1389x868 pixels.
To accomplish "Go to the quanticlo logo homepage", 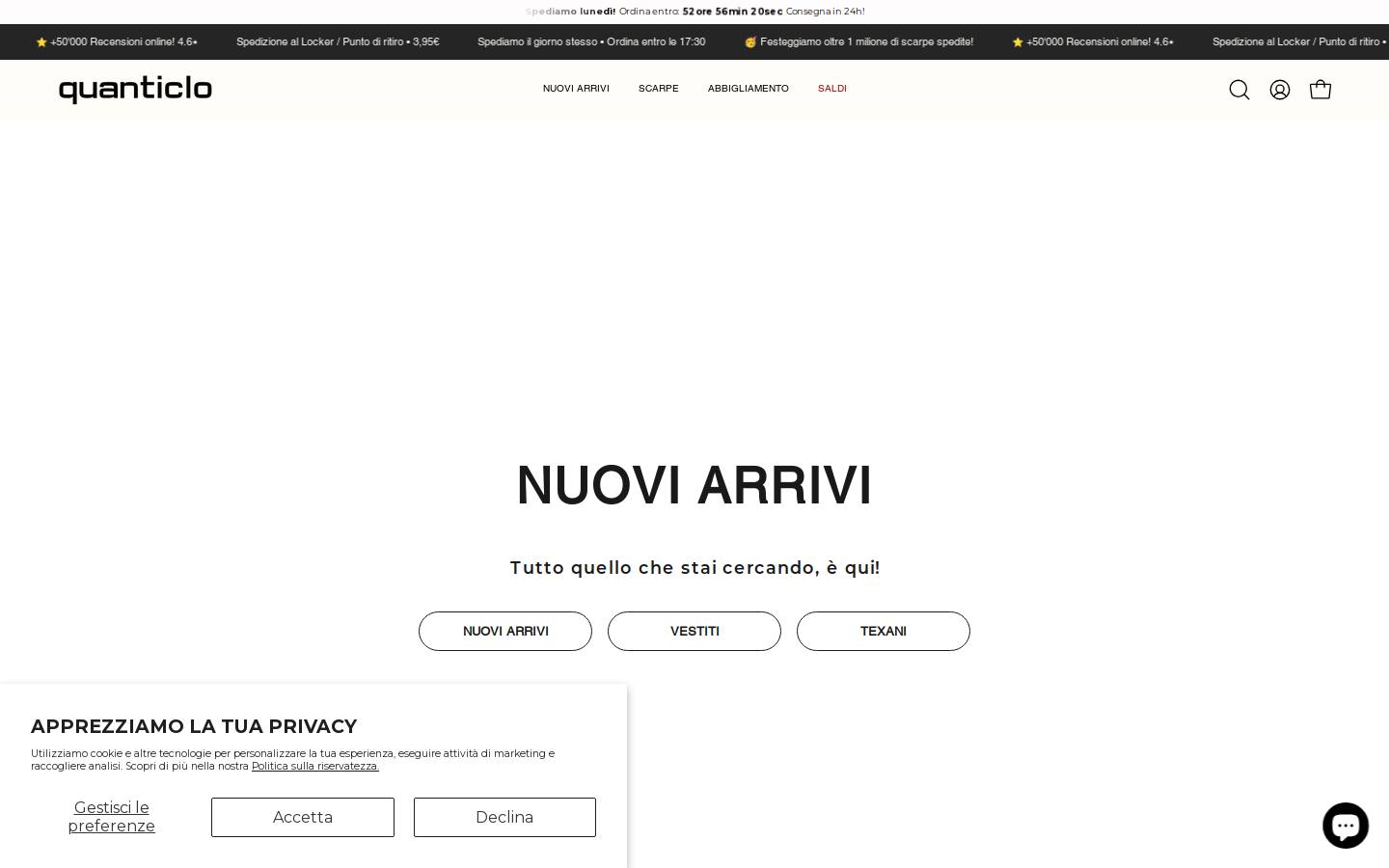I will pyautogui.click(x=135, y=89).
